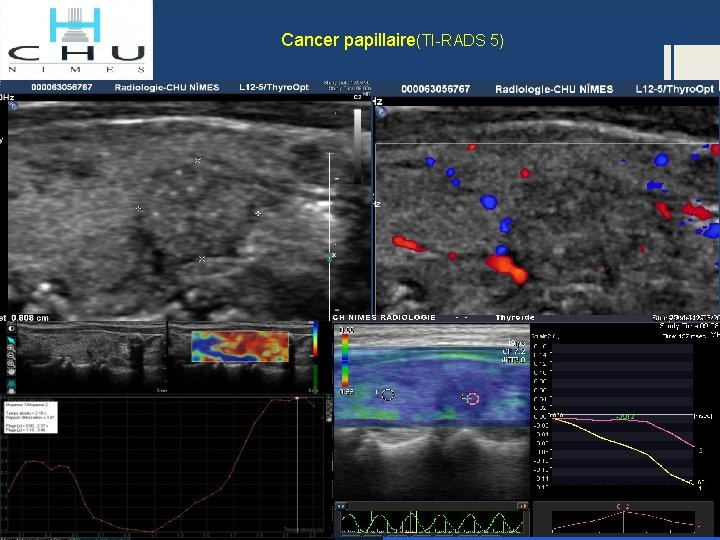Click the strain image color scale legend
720x540 pixels.
345,360
